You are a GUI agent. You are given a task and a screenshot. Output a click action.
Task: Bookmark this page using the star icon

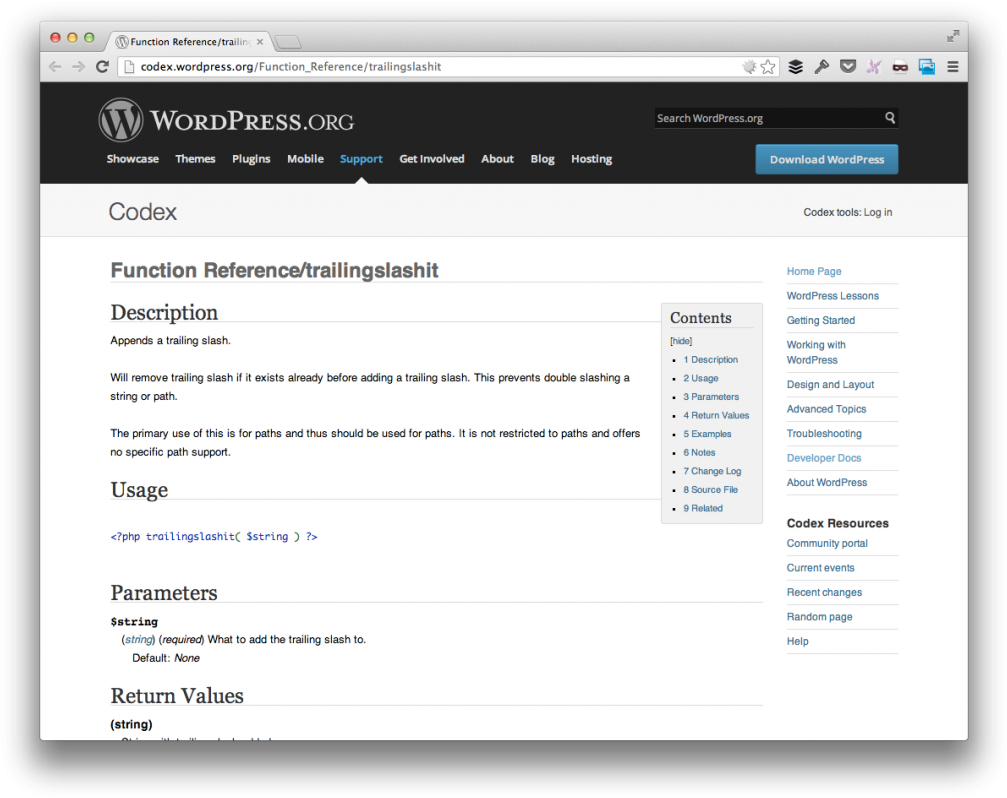(x=767, y=66)
